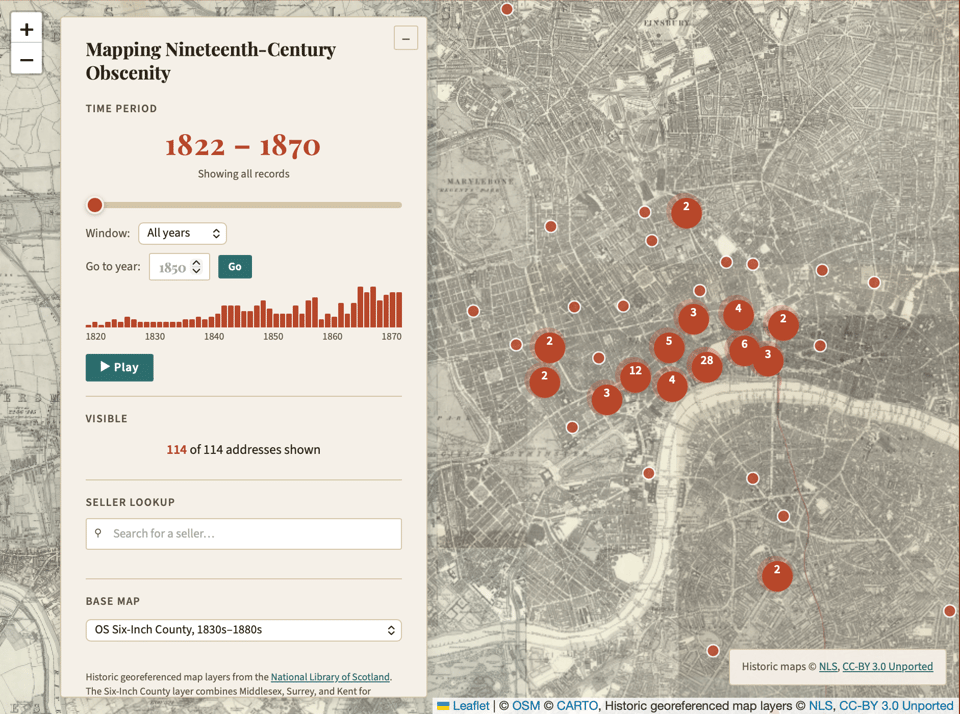Open the cluster marker showing 12 addresses
Screen dimensions: 960x714
pyautogui.click(x=635, y=376)
